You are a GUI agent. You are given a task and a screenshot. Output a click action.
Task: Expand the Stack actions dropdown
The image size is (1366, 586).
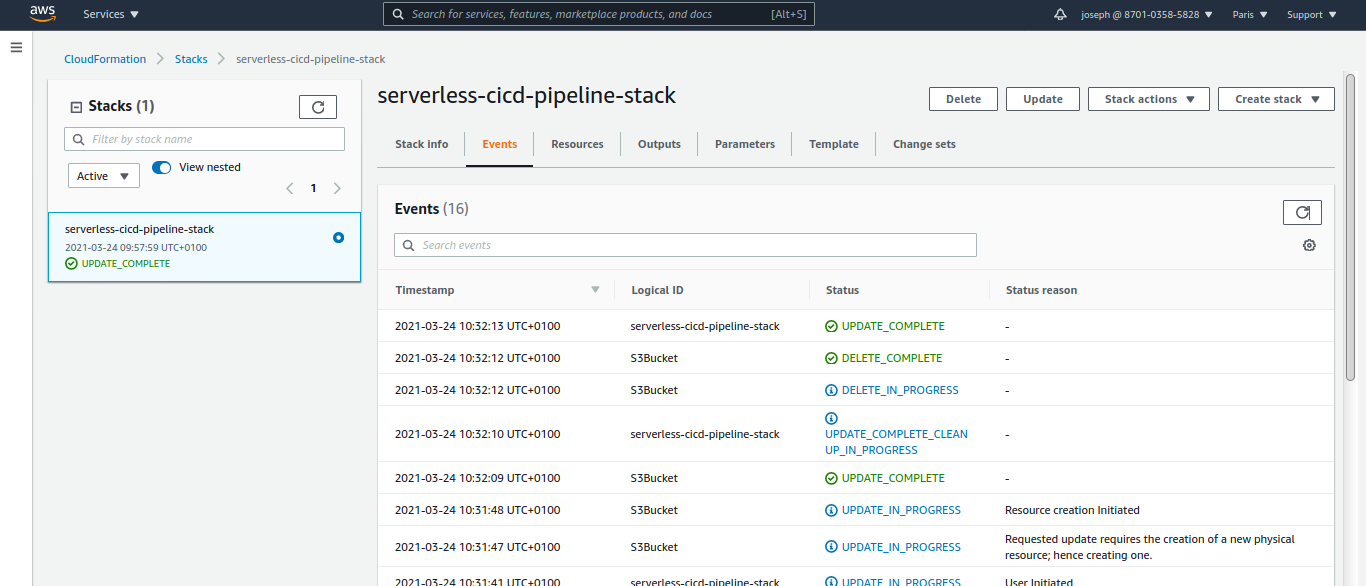[x=1148, y=99]
